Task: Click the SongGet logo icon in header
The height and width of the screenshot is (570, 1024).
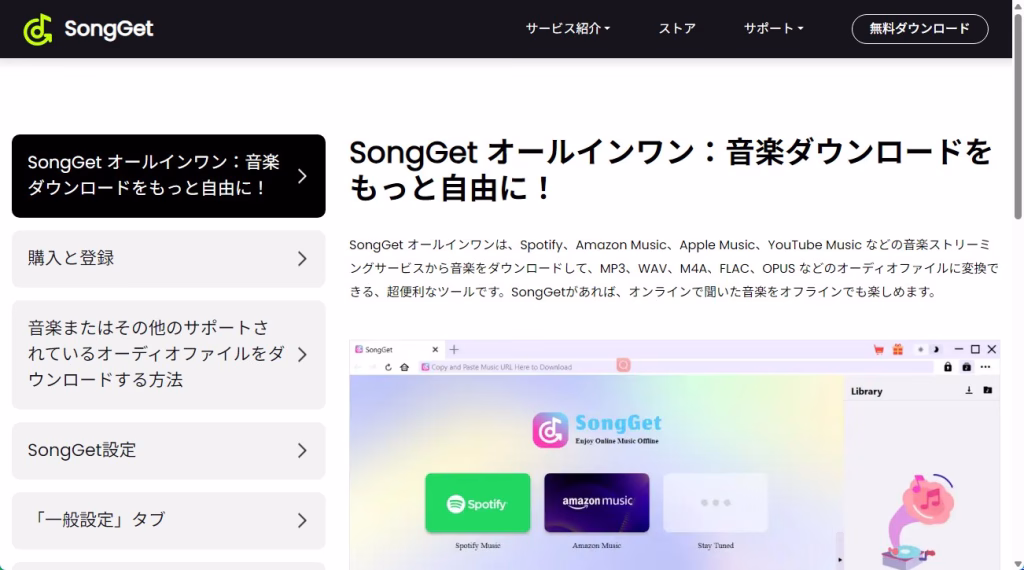Action: pyautogui.click(x=38, y=29)
